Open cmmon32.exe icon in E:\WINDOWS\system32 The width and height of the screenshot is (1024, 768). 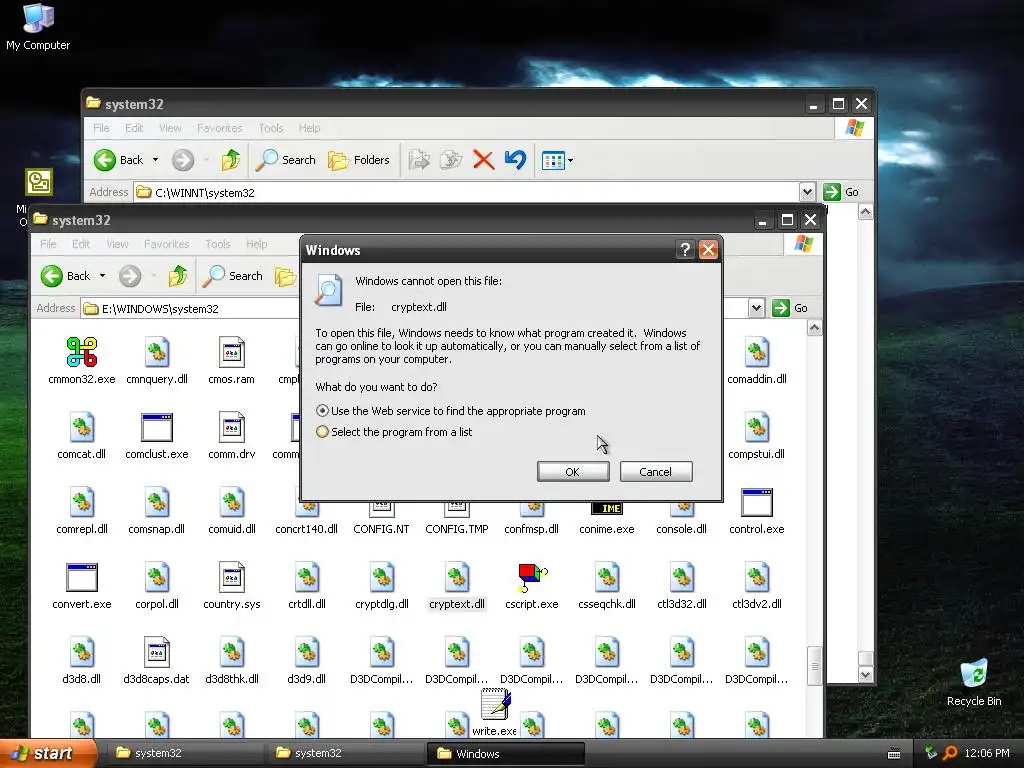click(x=82, y=353)
